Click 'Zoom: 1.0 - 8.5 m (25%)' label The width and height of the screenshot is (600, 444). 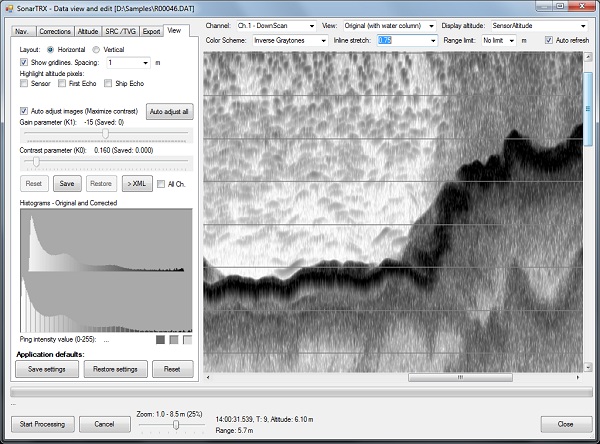pos(170,414)
